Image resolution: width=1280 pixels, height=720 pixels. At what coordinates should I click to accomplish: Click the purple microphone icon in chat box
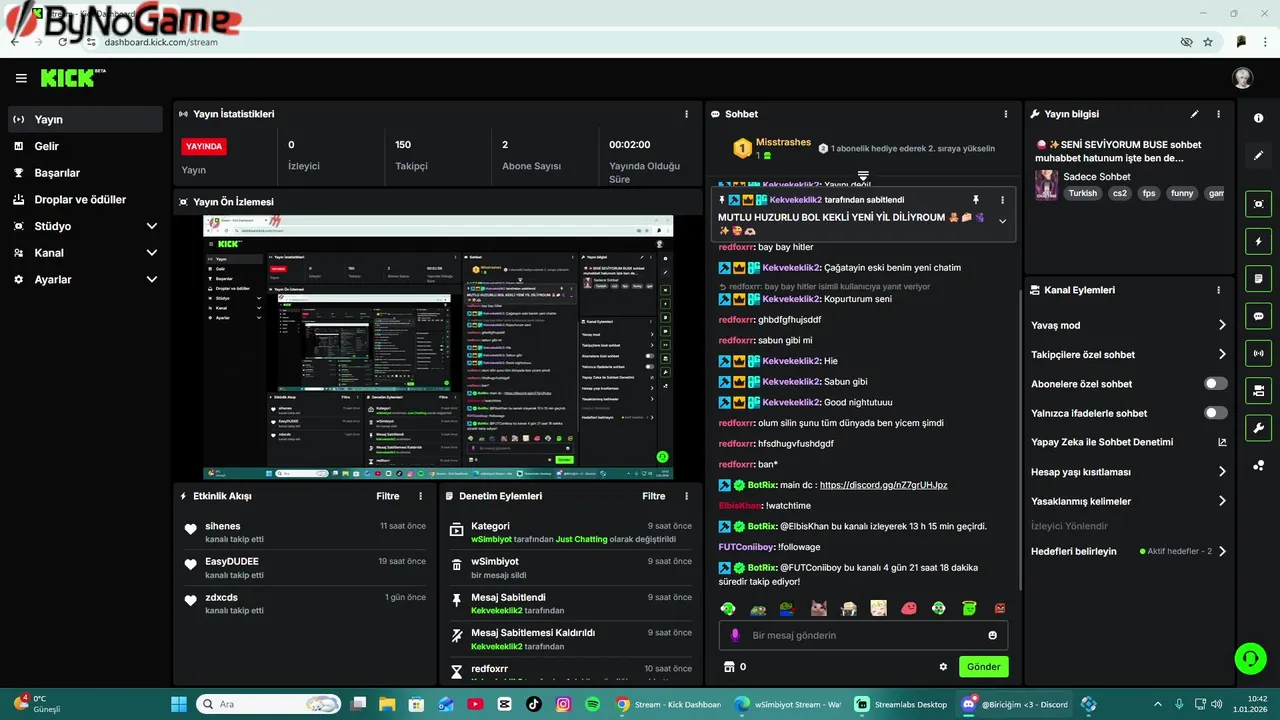click(735, 635)
